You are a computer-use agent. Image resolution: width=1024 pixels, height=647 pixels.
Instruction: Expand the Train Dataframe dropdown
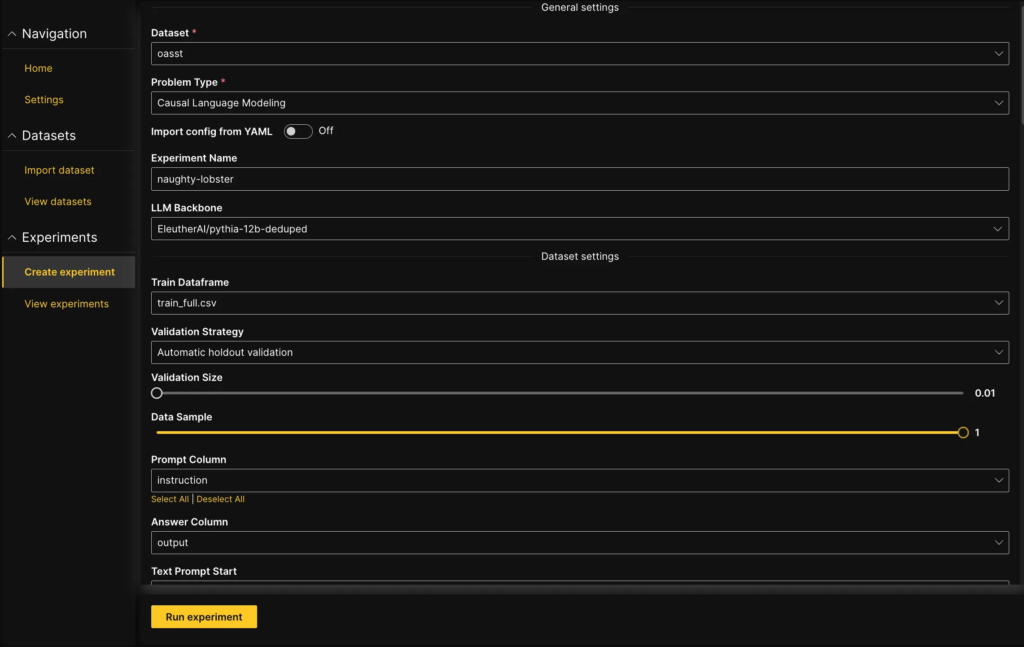579,303
